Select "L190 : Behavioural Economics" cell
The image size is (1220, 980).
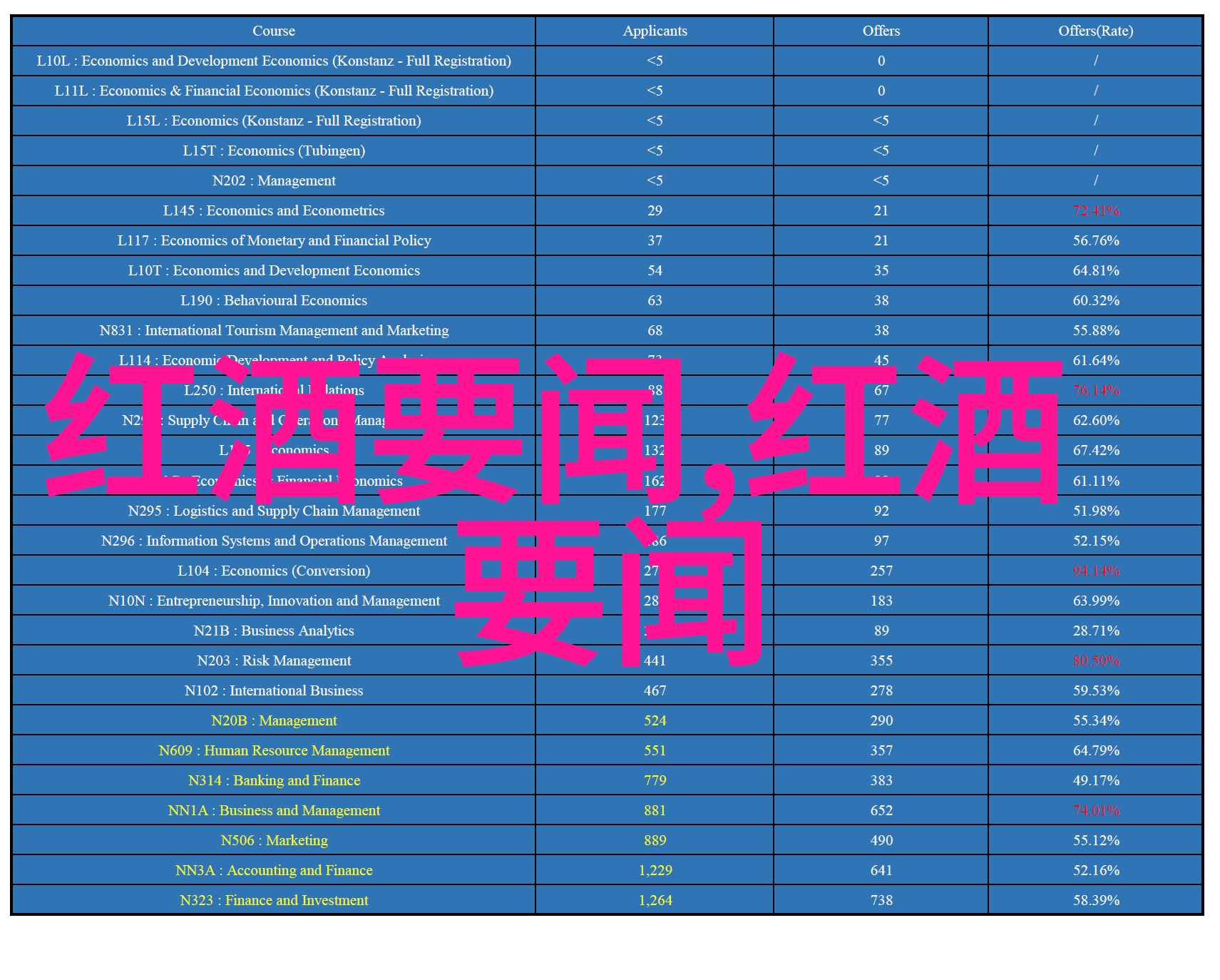[274, 300]
